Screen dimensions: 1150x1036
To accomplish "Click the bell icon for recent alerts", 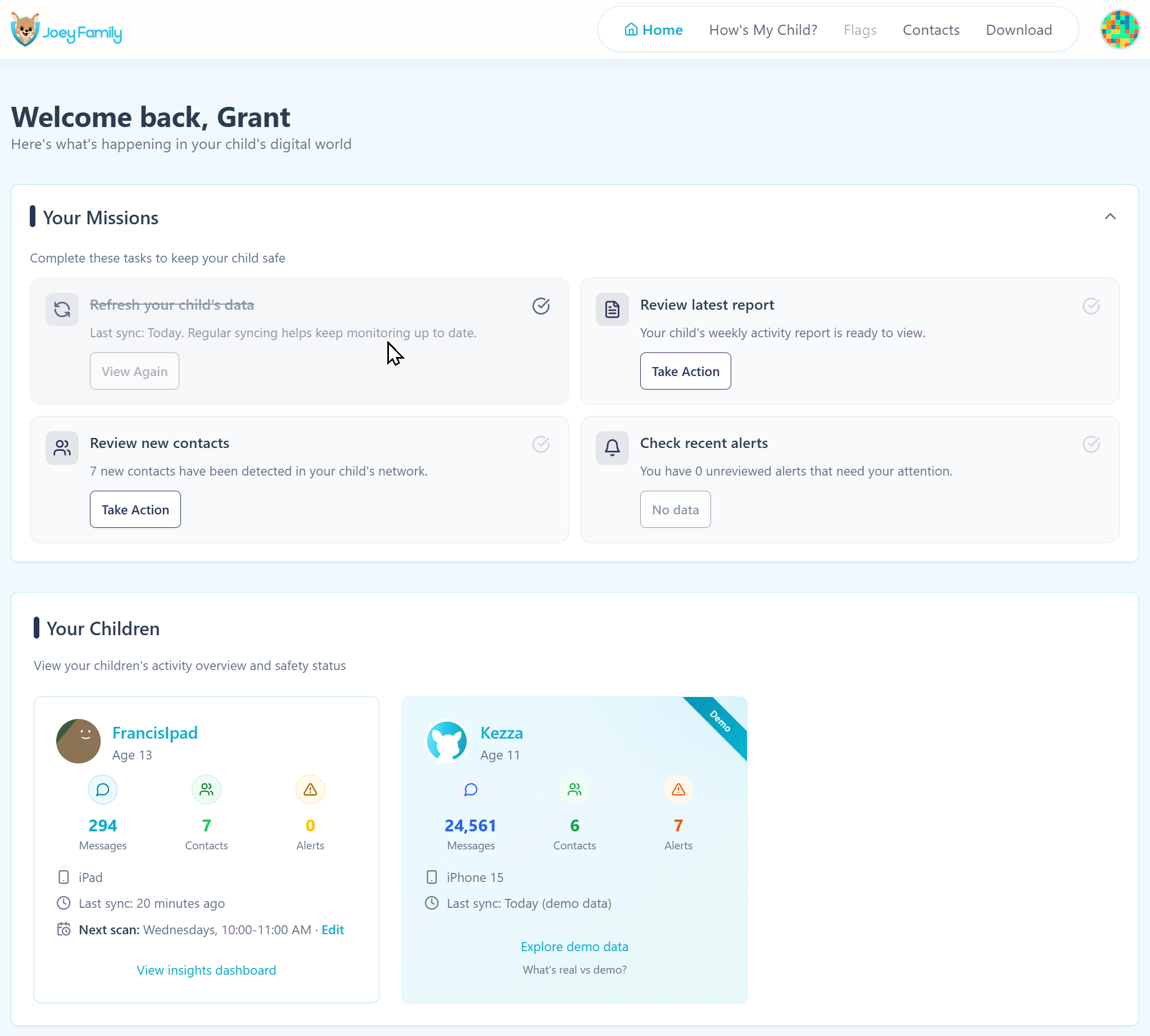I will tap(612, 447).
